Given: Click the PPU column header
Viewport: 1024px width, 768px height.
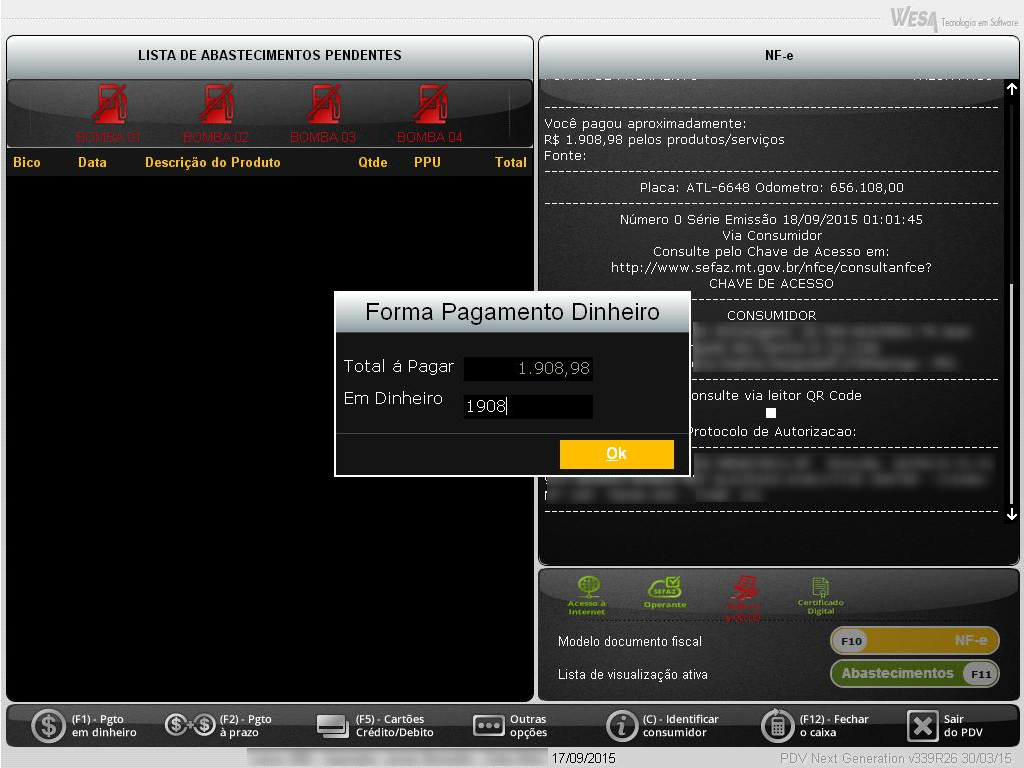Looking at the screenshot, I should tap(427, 162).
